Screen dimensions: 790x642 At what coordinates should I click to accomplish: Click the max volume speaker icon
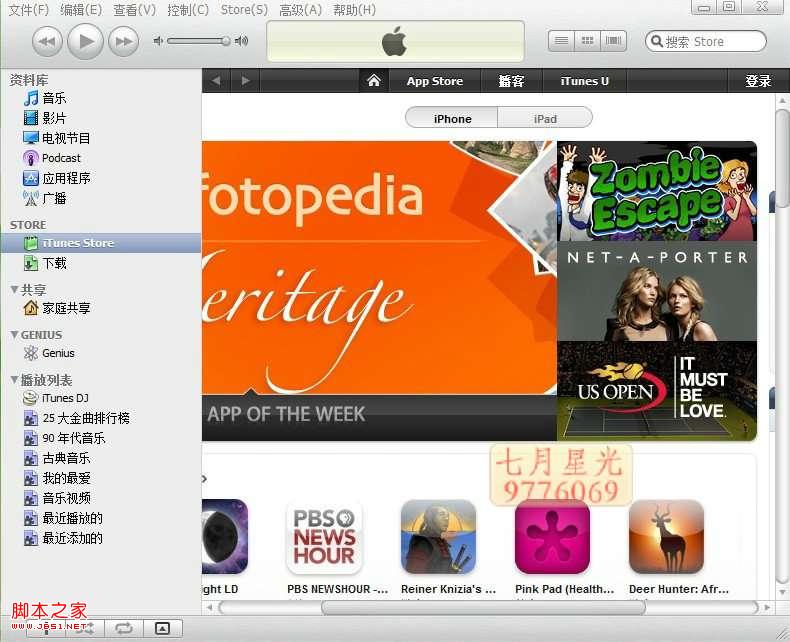(x=241, y=41)
